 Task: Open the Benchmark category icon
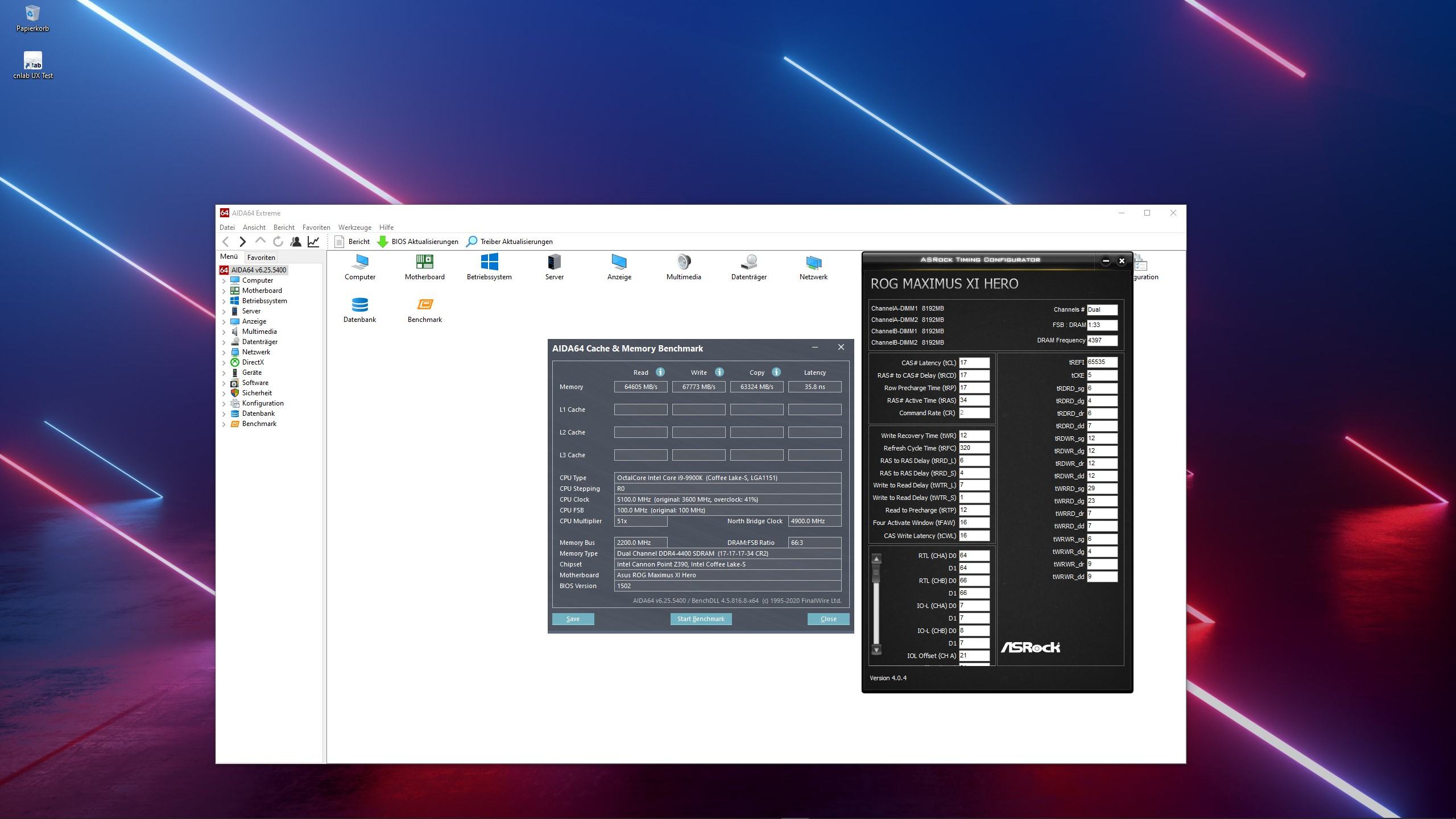[425, 310]
